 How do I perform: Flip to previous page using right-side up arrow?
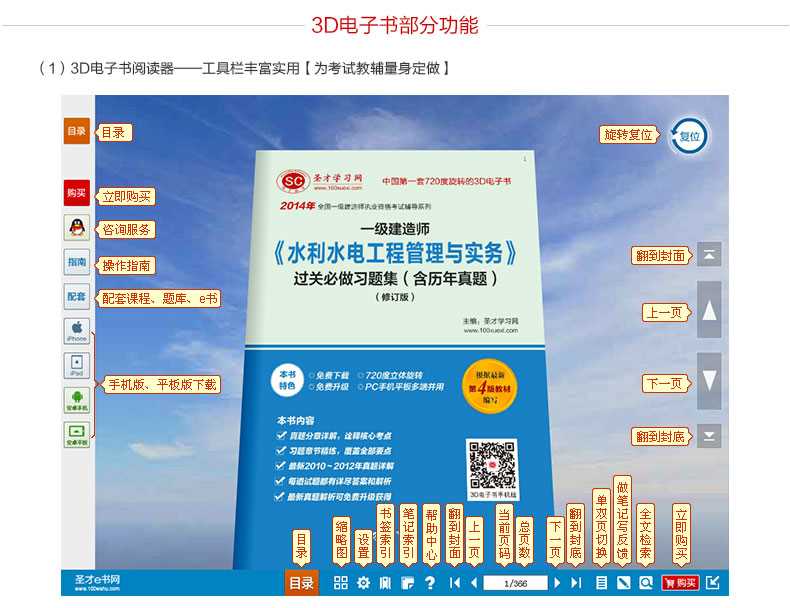tap(709, 311)
